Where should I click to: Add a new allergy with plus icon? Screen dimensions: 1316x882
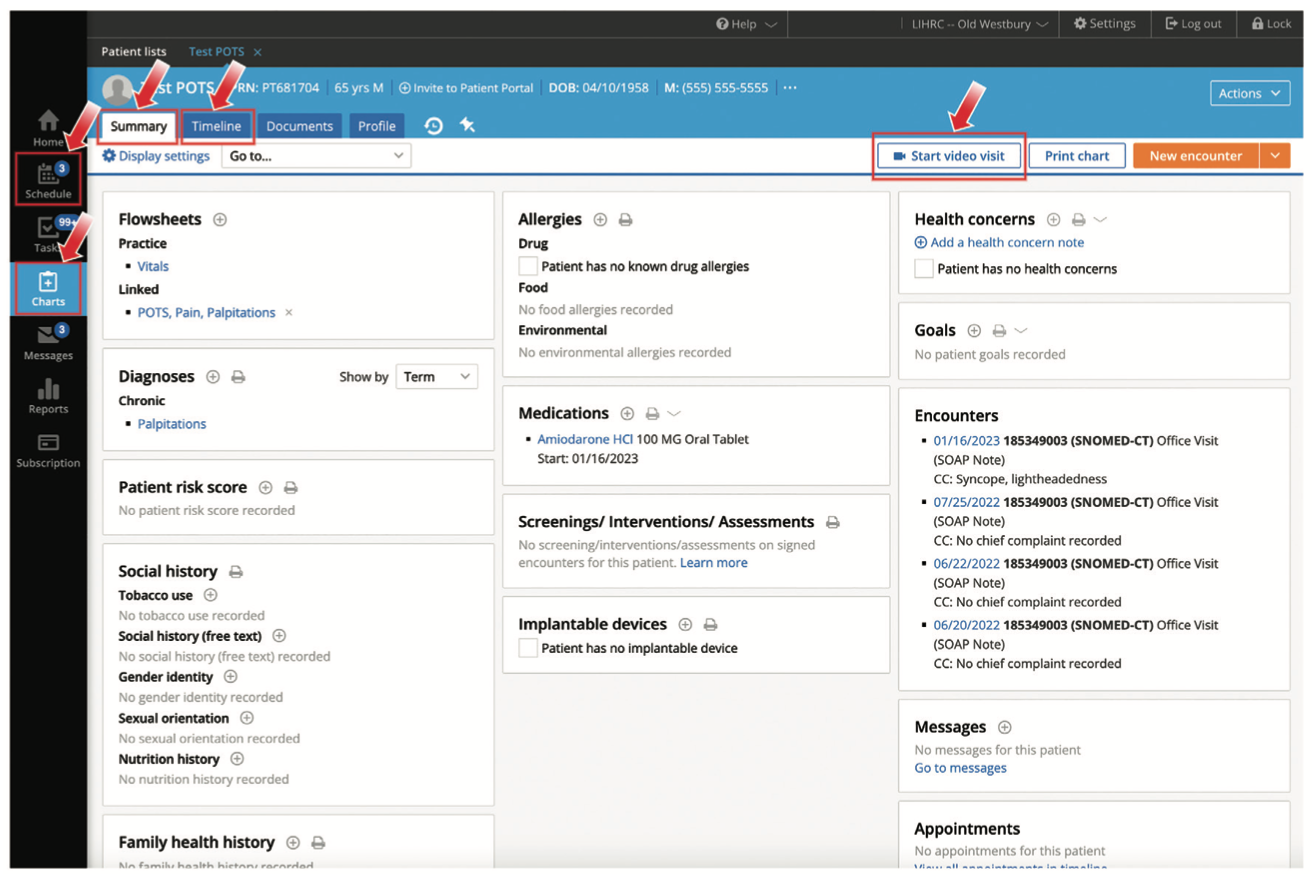coord(600,219)
